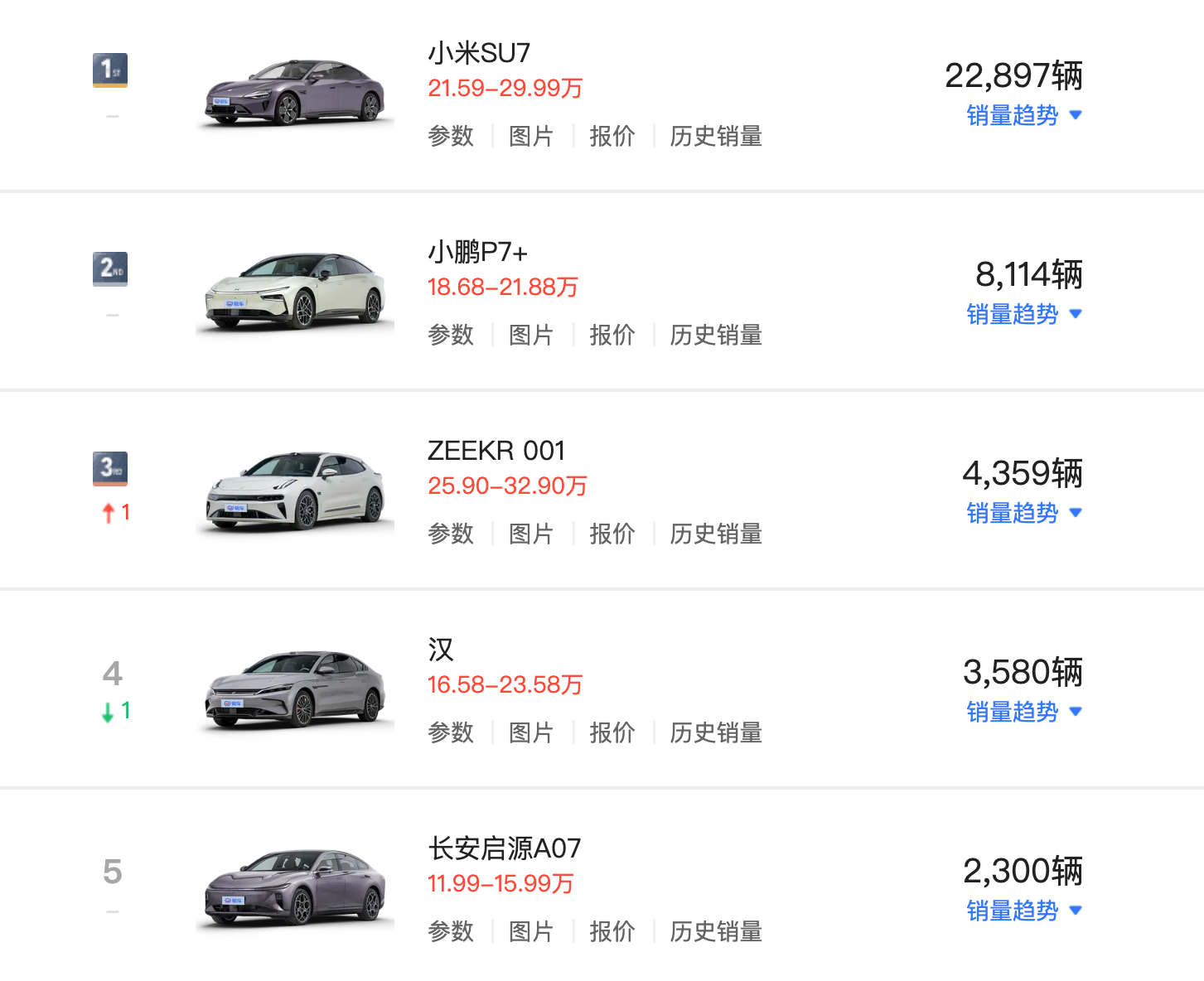Expand 销量趋势 for 小米SU7
The width and height of the screenshot is (1204, 981).
[1024, 115]
